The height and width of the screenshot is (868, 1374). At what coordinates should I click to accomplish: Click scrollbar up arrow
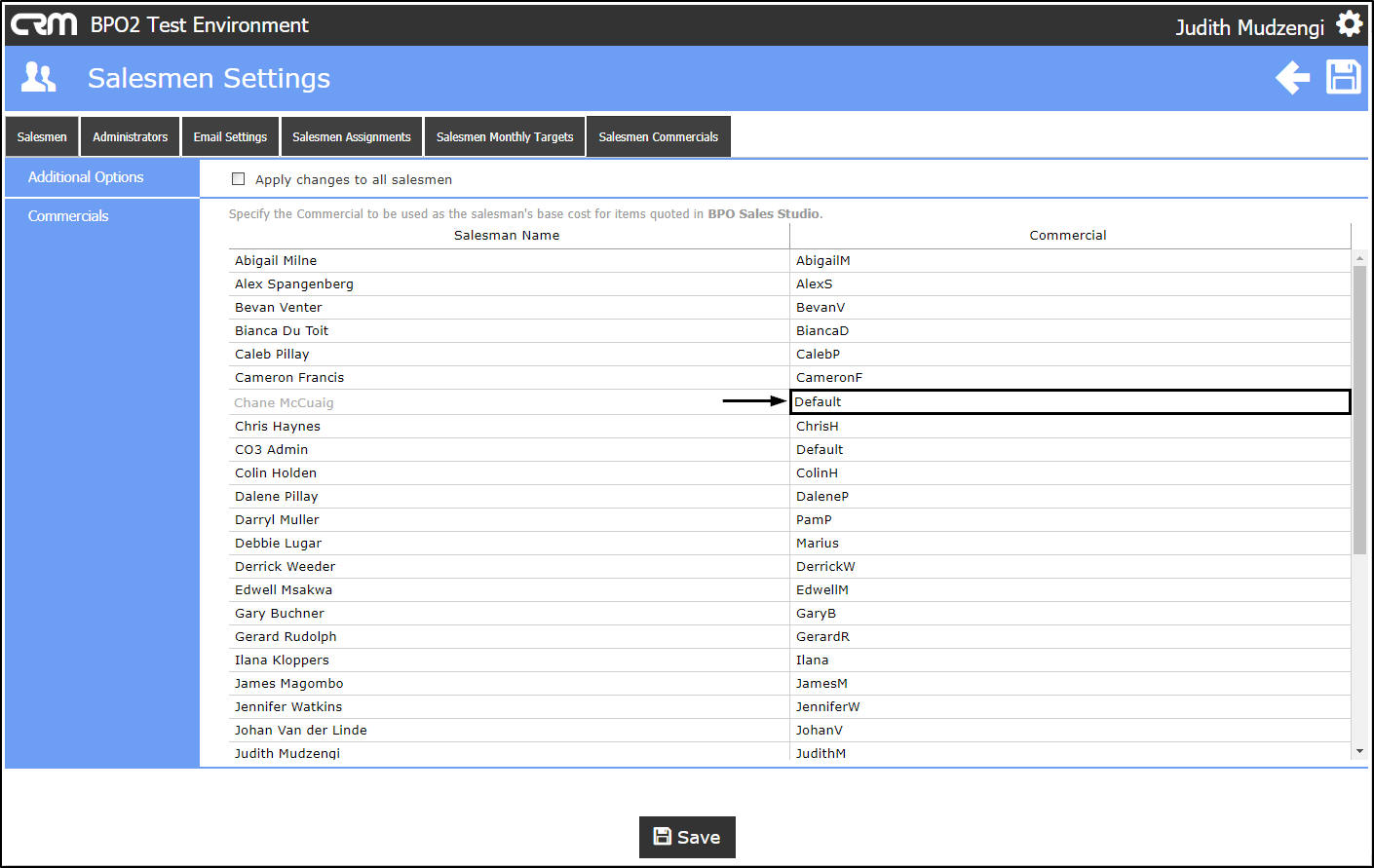pos(1359,258)
